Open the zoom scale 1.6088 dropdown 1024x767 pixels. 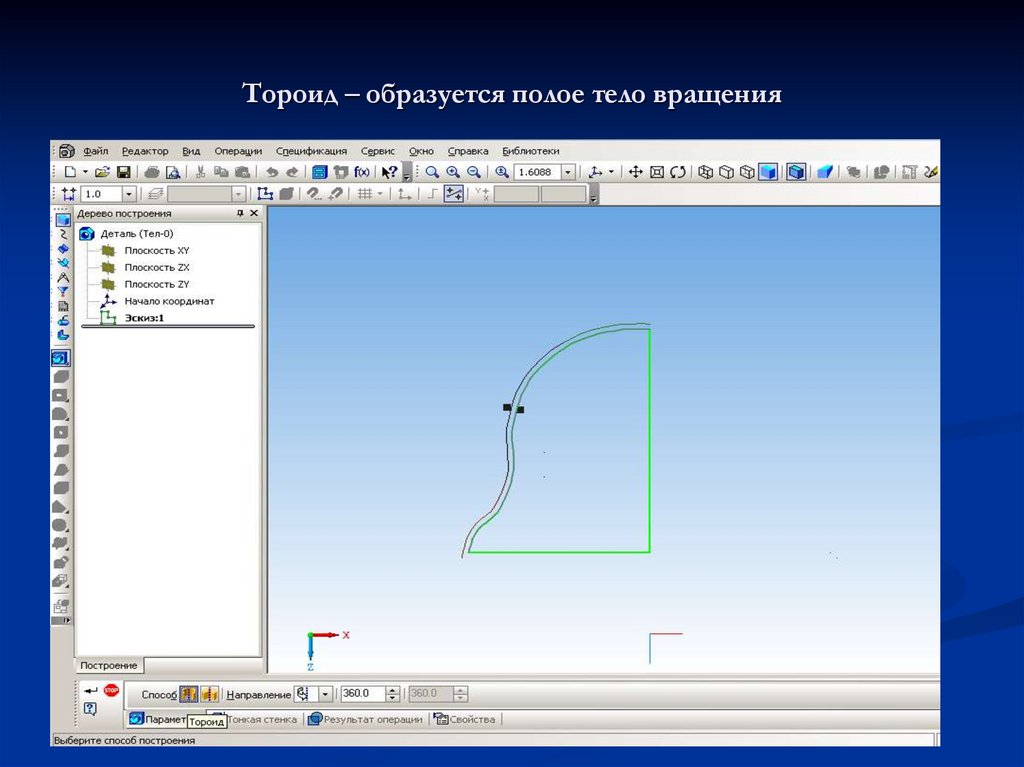pyautogui.click(x=568, y=172)
